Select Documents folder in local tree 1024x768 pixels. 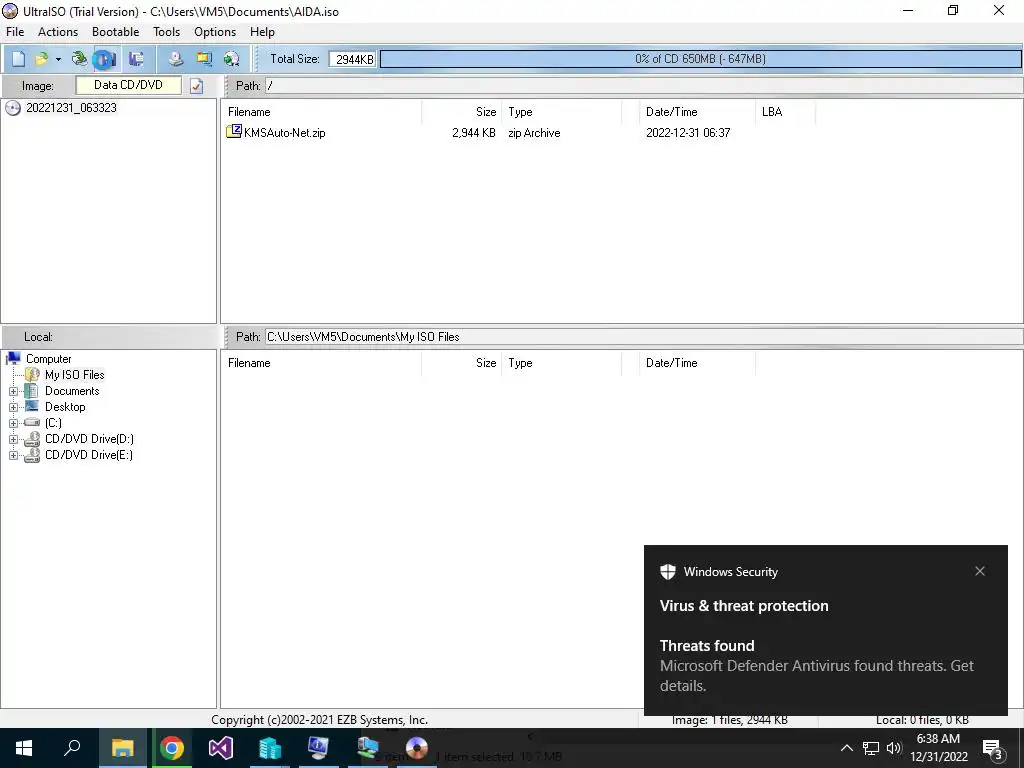(72, 391)
